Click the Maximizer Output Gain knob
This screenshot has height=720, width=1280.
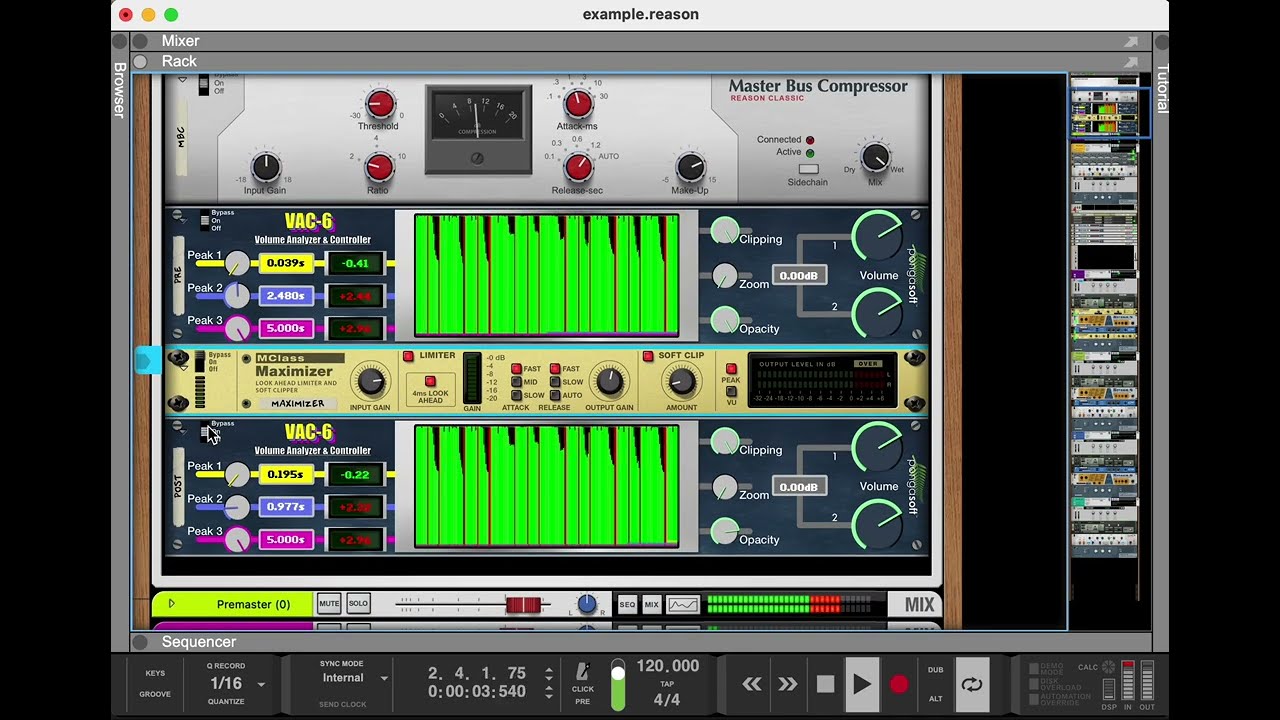[609, 381]
